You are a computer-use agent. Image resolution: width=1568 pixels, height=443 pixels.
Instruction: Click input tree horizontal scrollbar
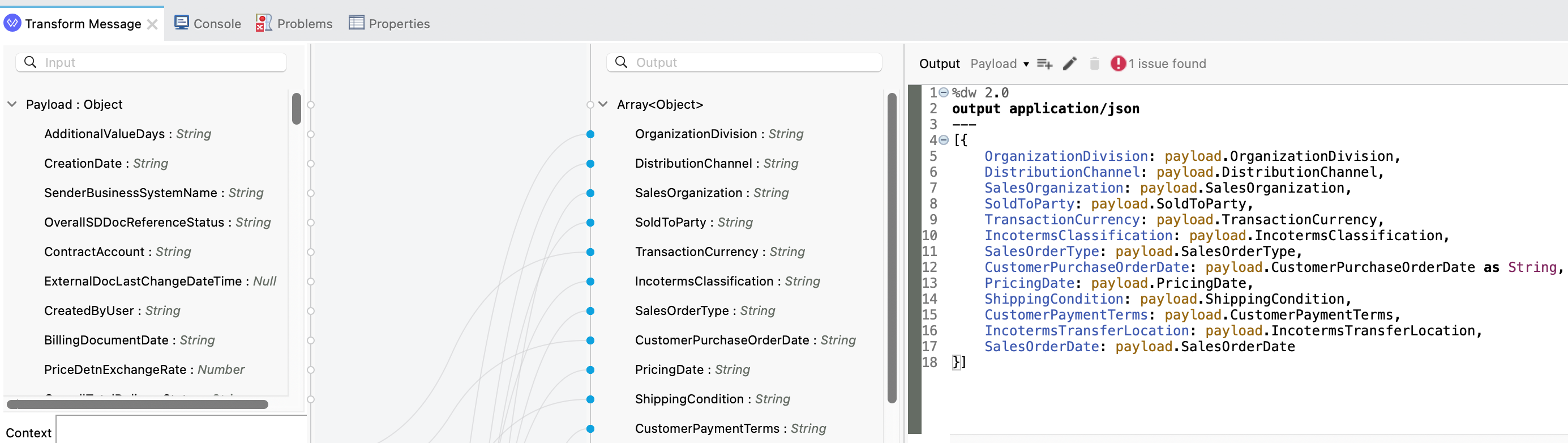pos(138,404)
